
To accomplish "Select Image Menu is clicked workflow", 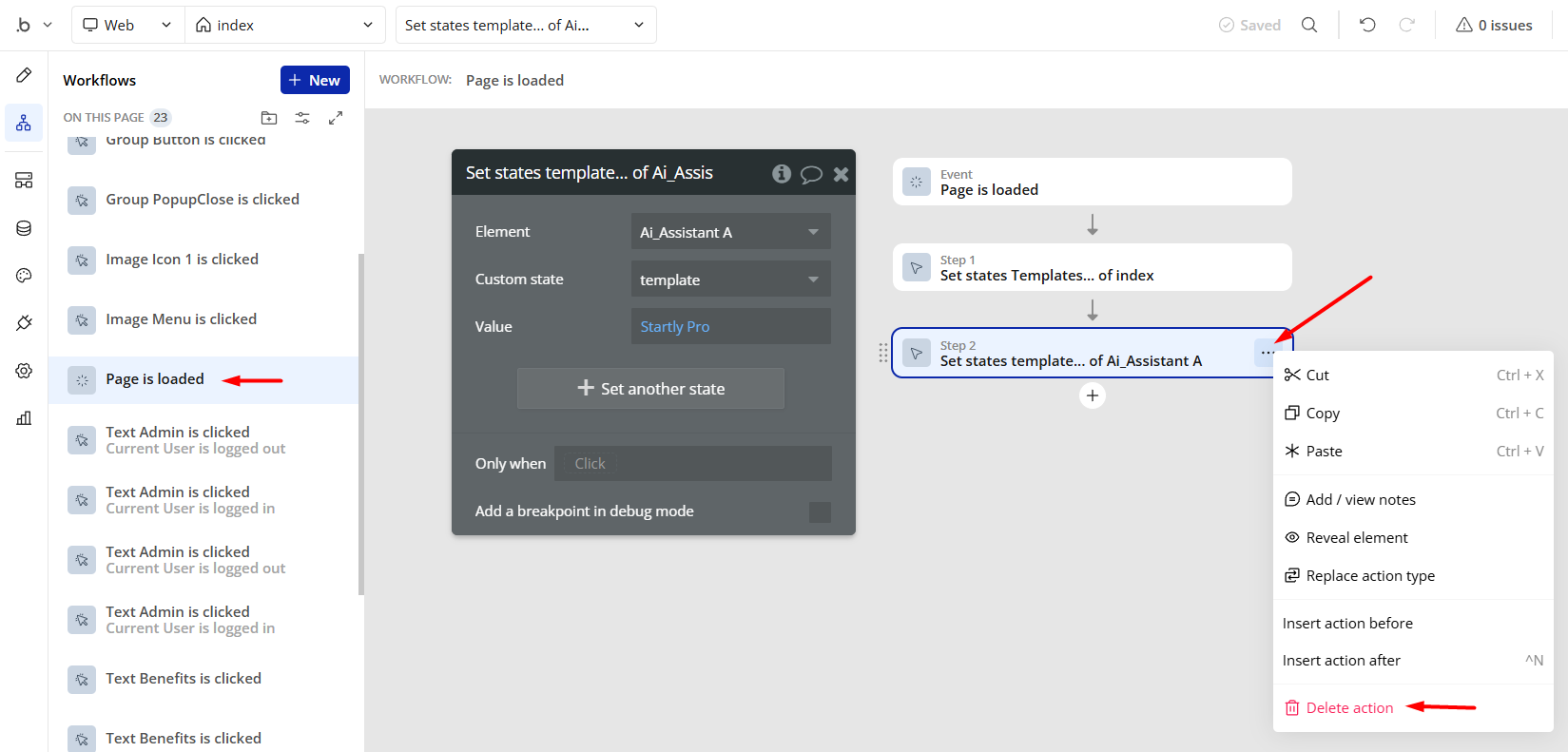I will coord(181,319).
